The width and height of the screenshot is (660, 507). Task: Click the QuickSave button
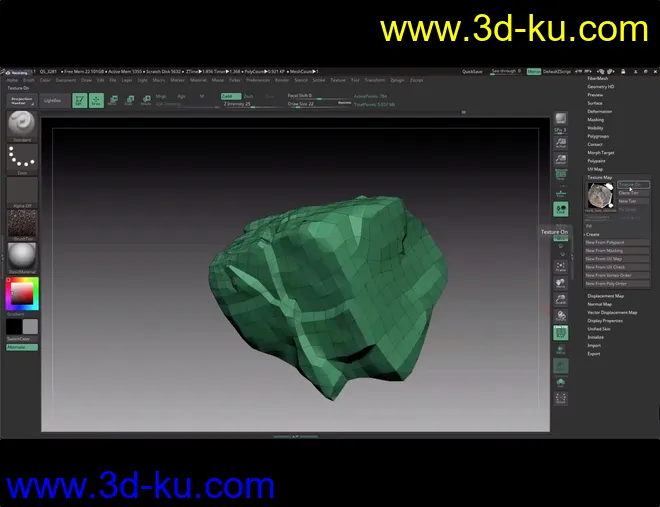click(472, 72)
